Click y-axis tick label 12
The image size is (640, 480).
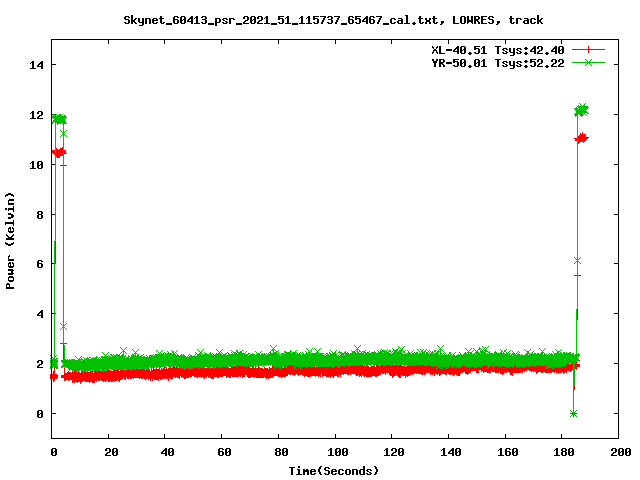point(36,115)
